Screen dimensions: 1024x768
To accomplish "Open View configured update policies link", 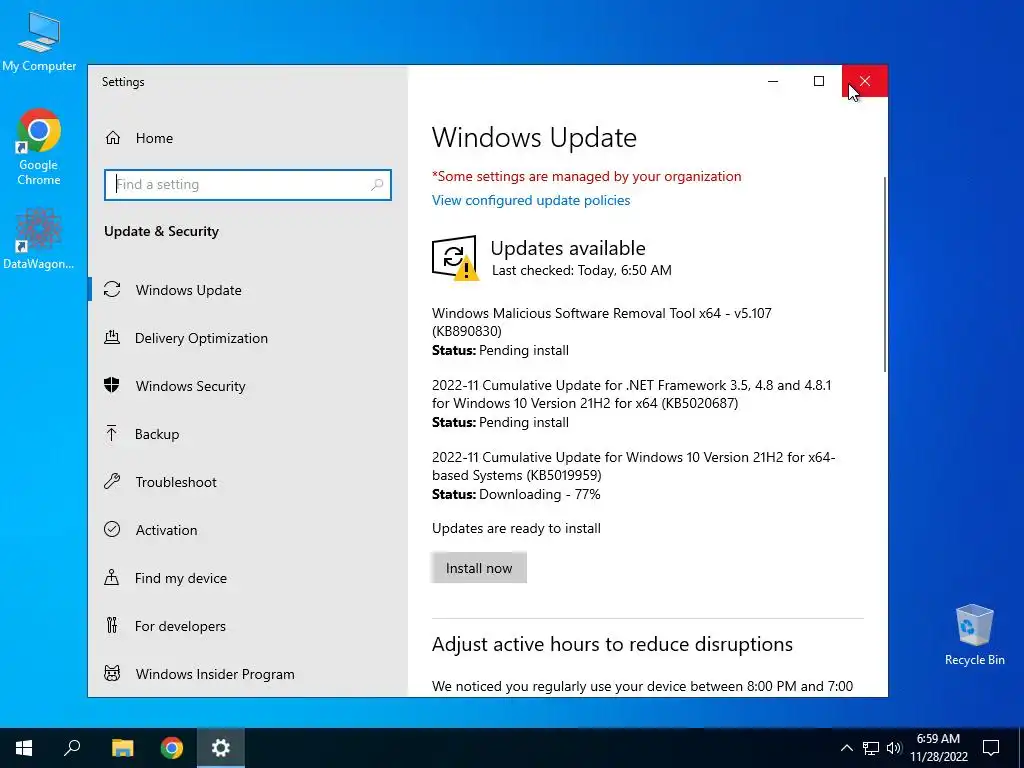I will [x=531, y=200].
